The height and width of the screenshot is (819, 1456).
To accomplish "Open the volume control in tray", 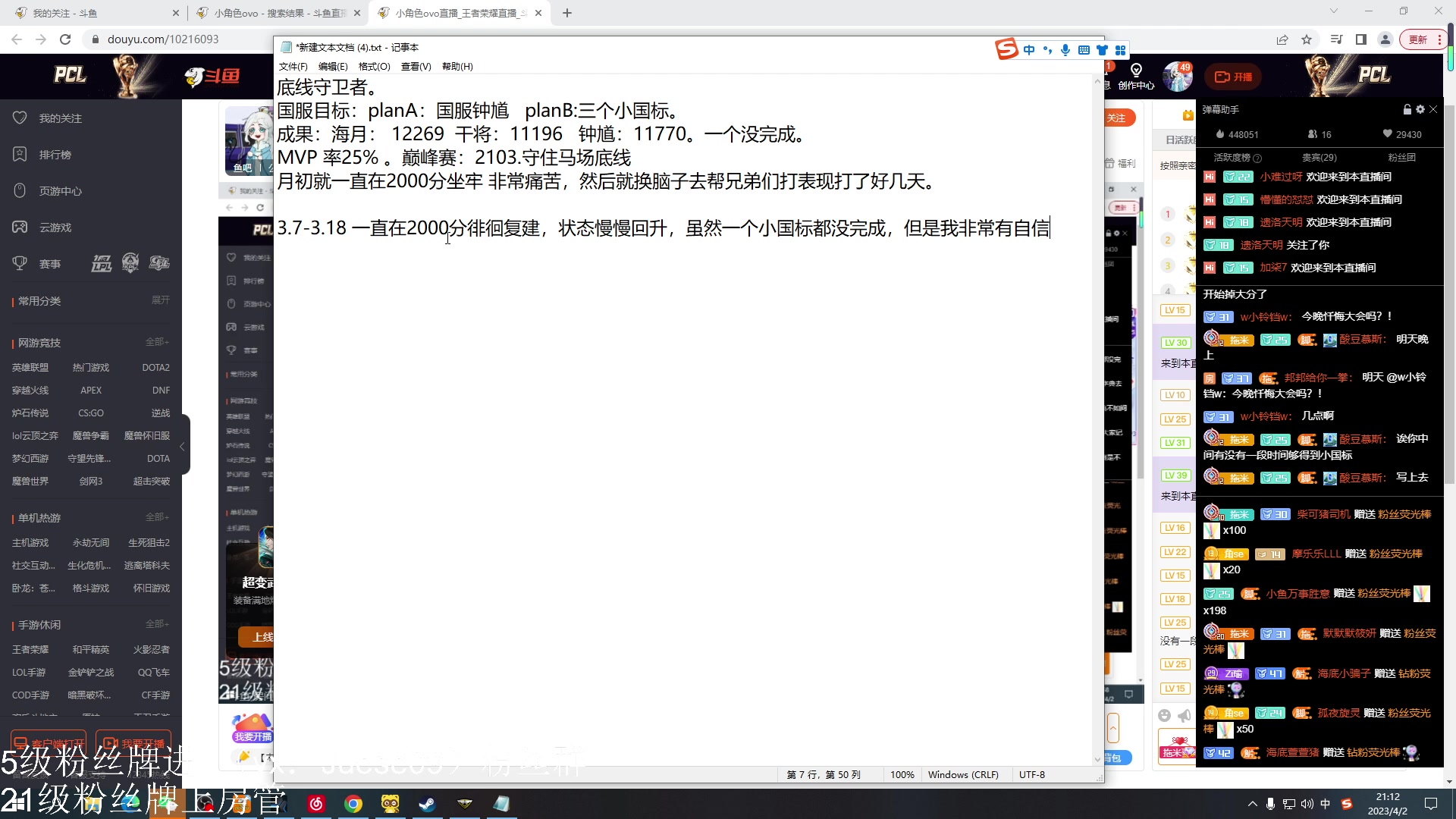I will 1307,804.
